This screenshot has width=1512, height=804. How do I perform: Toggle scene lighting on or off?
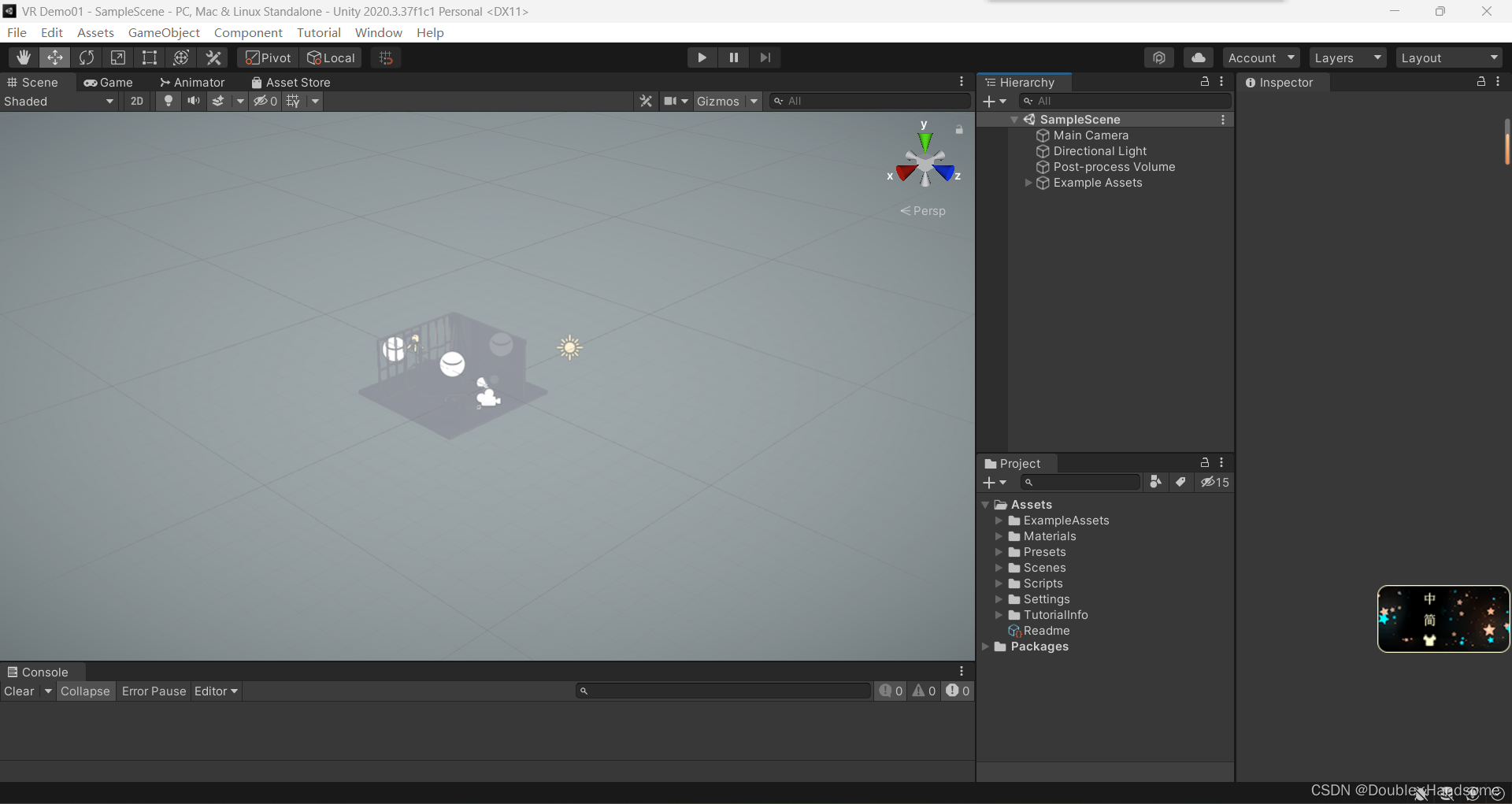(x=168, y=101)
